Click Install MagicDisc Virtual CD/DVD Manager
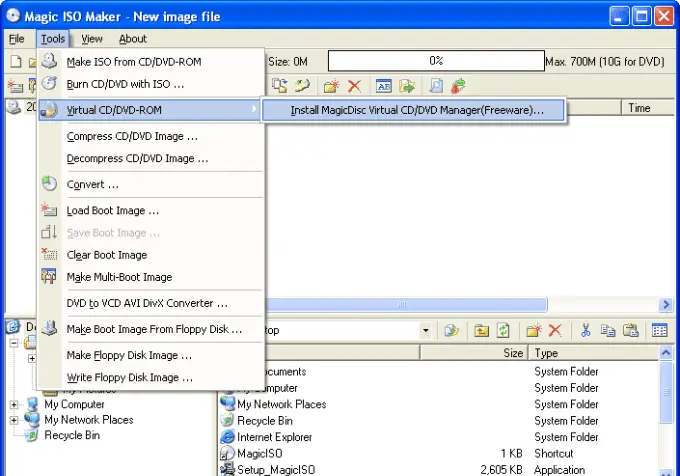The height and width of the screenshot is (476, 680). coord(413,110)
